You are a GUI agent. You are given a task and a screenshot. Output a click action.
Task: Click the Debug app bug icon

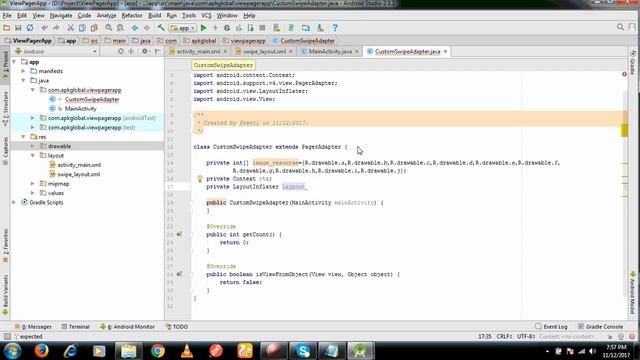(x=227, y=28)
